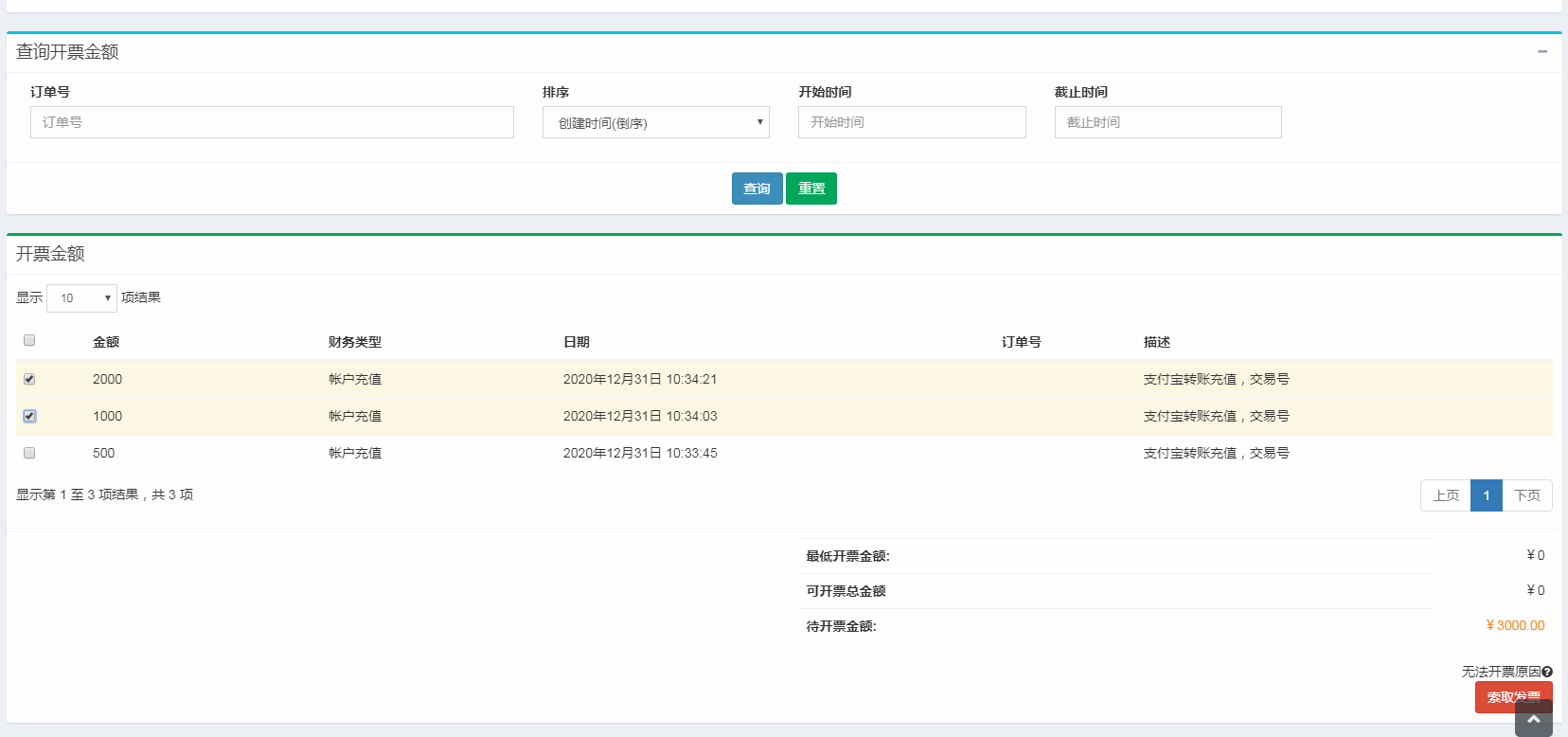1568x737 pixels.
Task: Click the 描述 column header
Action: click(1157, 342)
